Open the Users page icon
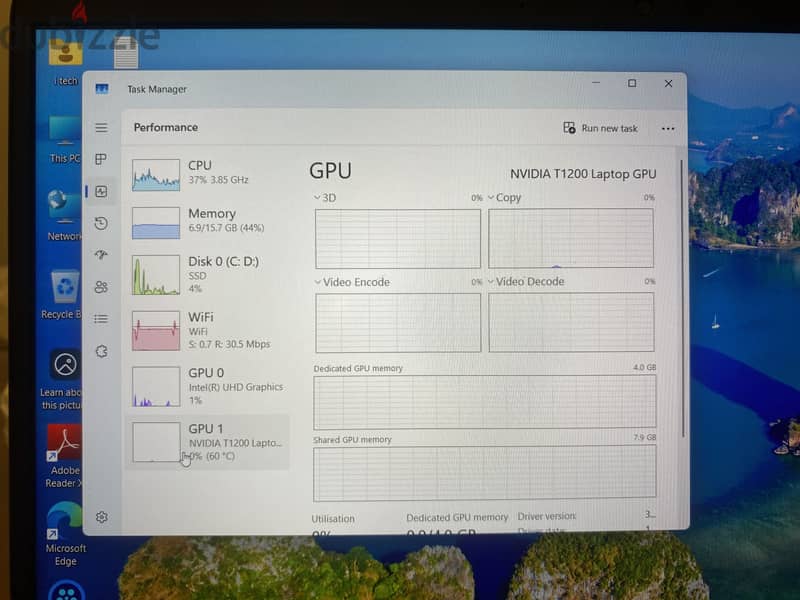Viewport: 800px width, 600px height. (101, 287)
